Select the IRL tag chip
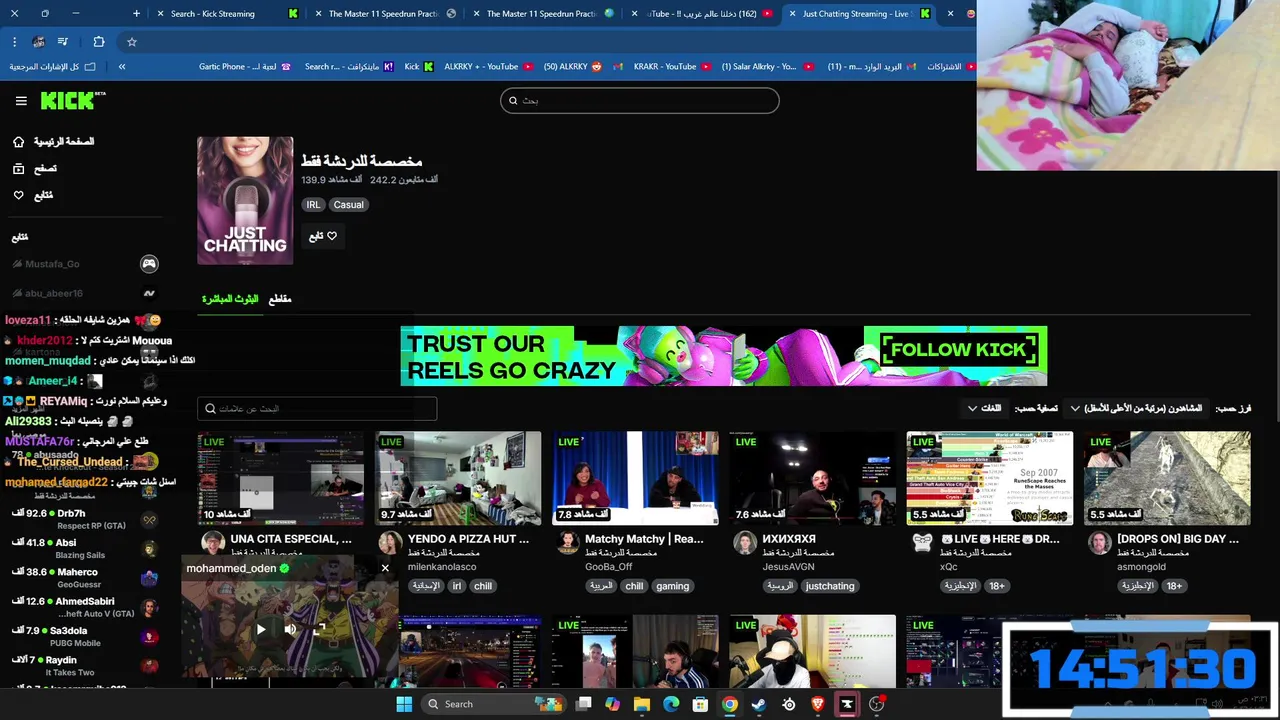This screenshot has height=720, width=1280. click(313, 205)
